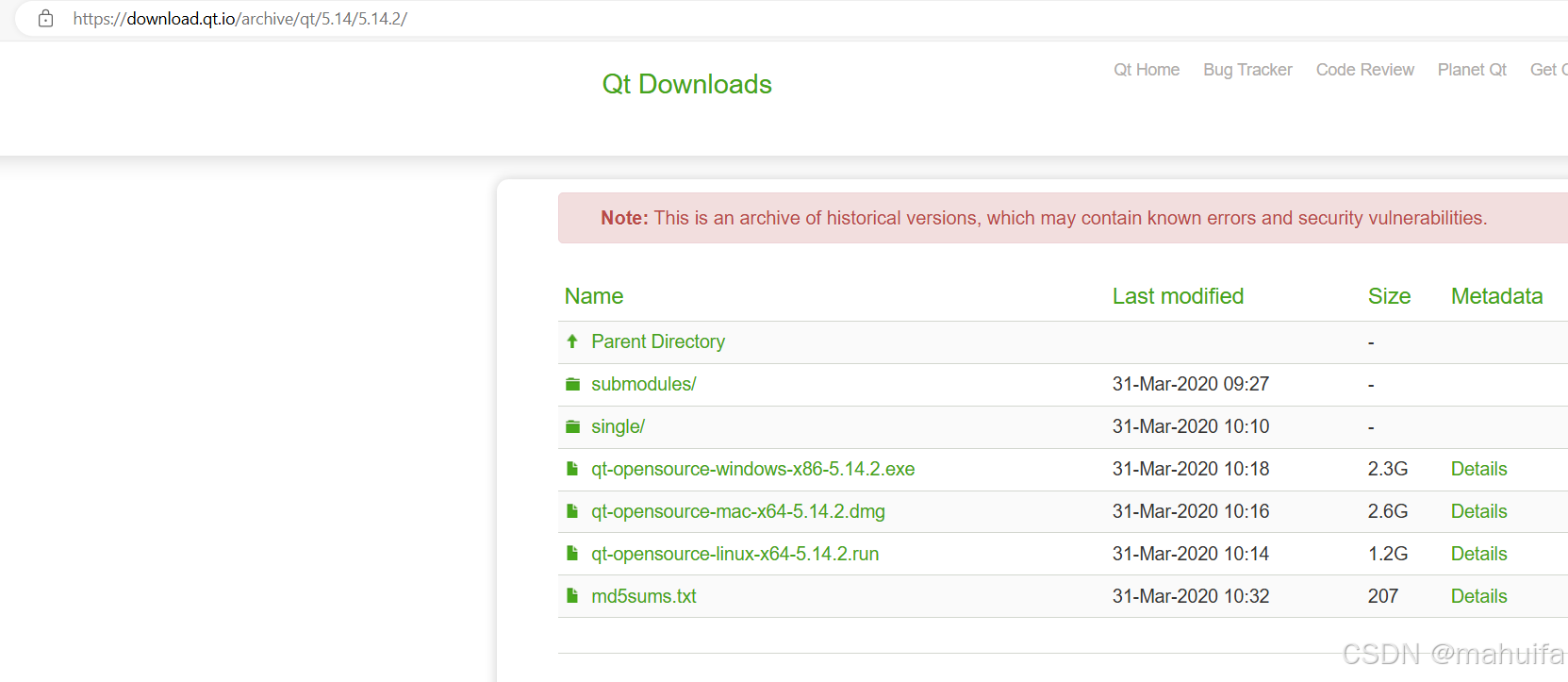Click date 31-Mar-2020 10:14
Viewport: 1568px width, 682px height.
pyautogui.click(x=1191, y=554)
